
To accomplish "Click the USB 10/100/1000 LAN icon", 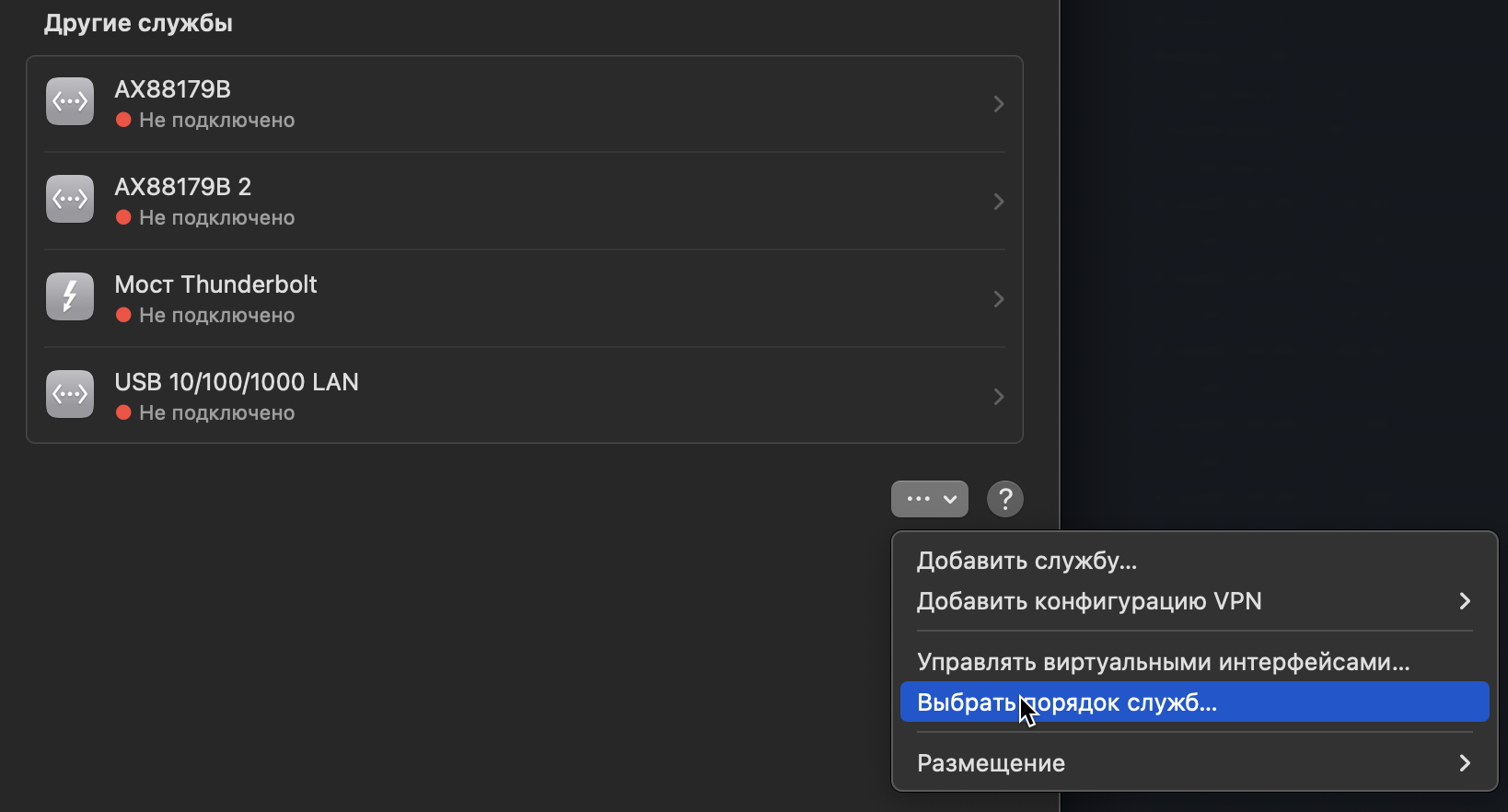I will click(x=69, y=394).
